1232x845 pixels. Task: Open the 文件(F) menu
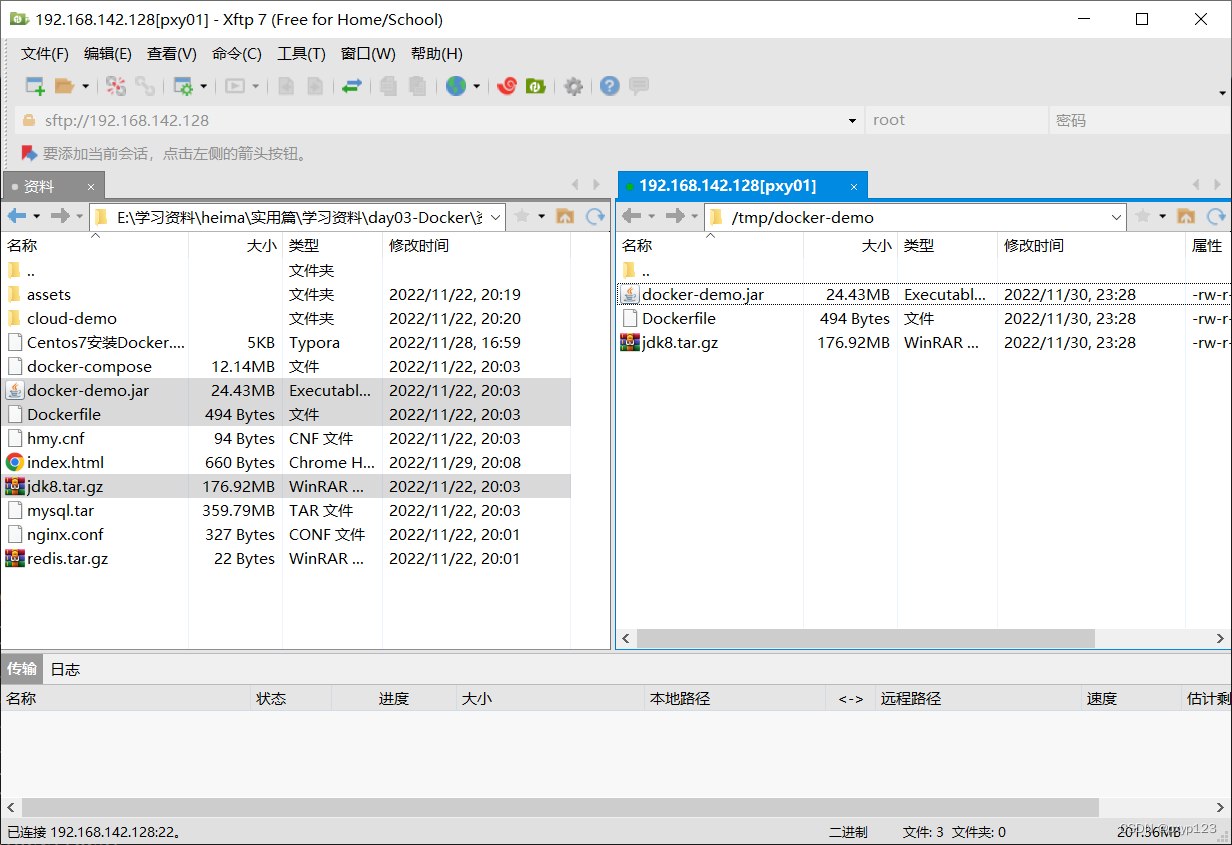45,54
